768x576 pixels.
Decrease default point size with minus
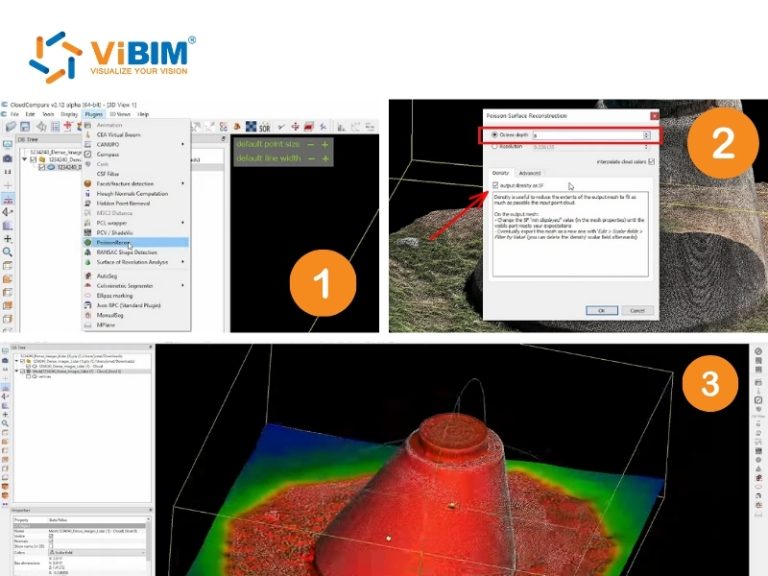pos(311,144)
